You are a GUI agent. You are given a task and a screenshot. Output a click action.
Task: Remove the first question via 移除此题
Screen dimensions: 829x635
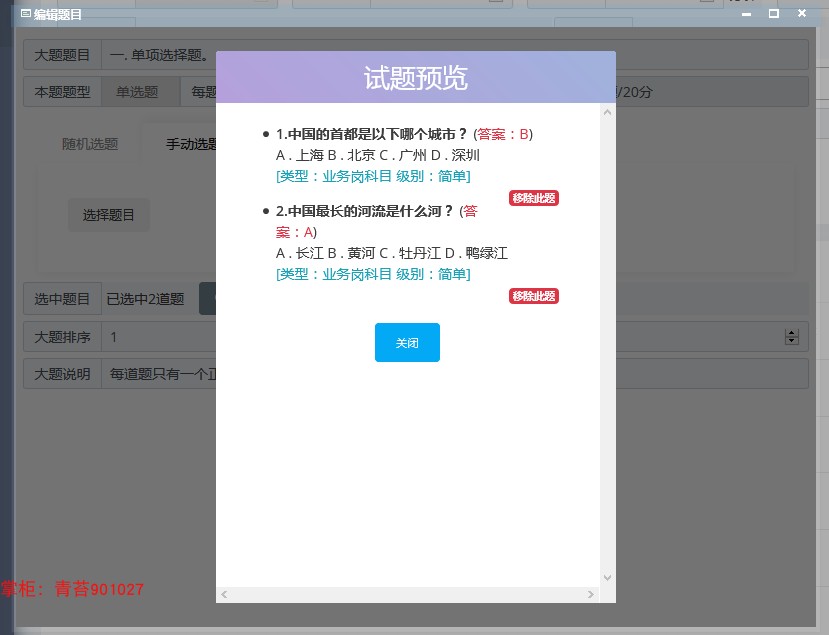(534, 198)
